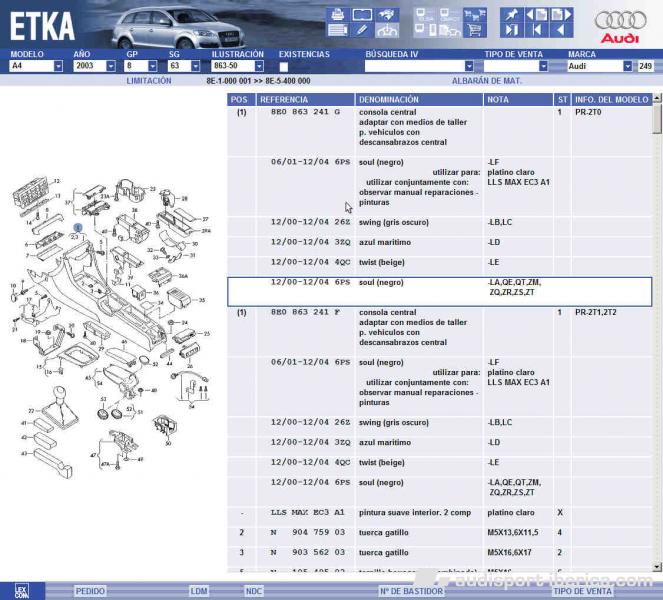Click the INFO. DEL MODELO column header

[x=611, y=100]
